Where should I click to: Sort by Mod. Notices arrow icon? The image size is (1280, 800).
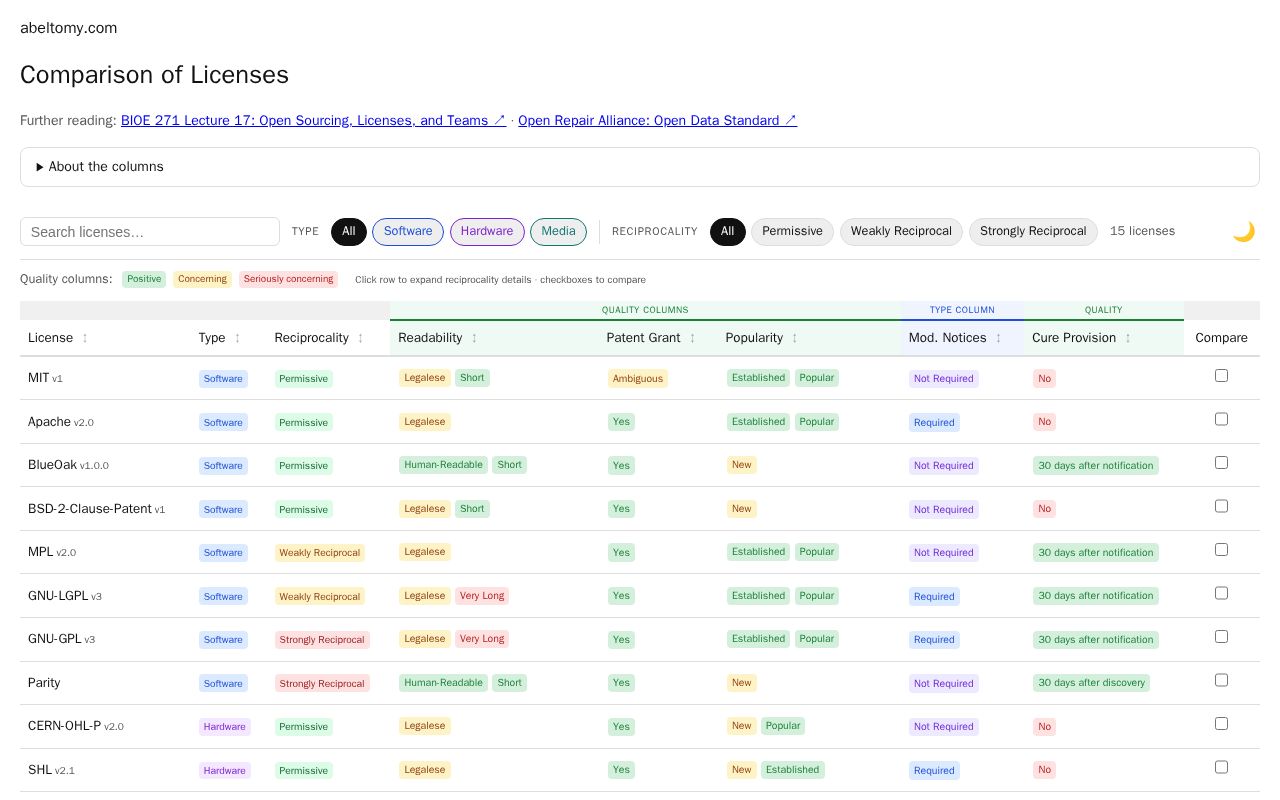998,338
